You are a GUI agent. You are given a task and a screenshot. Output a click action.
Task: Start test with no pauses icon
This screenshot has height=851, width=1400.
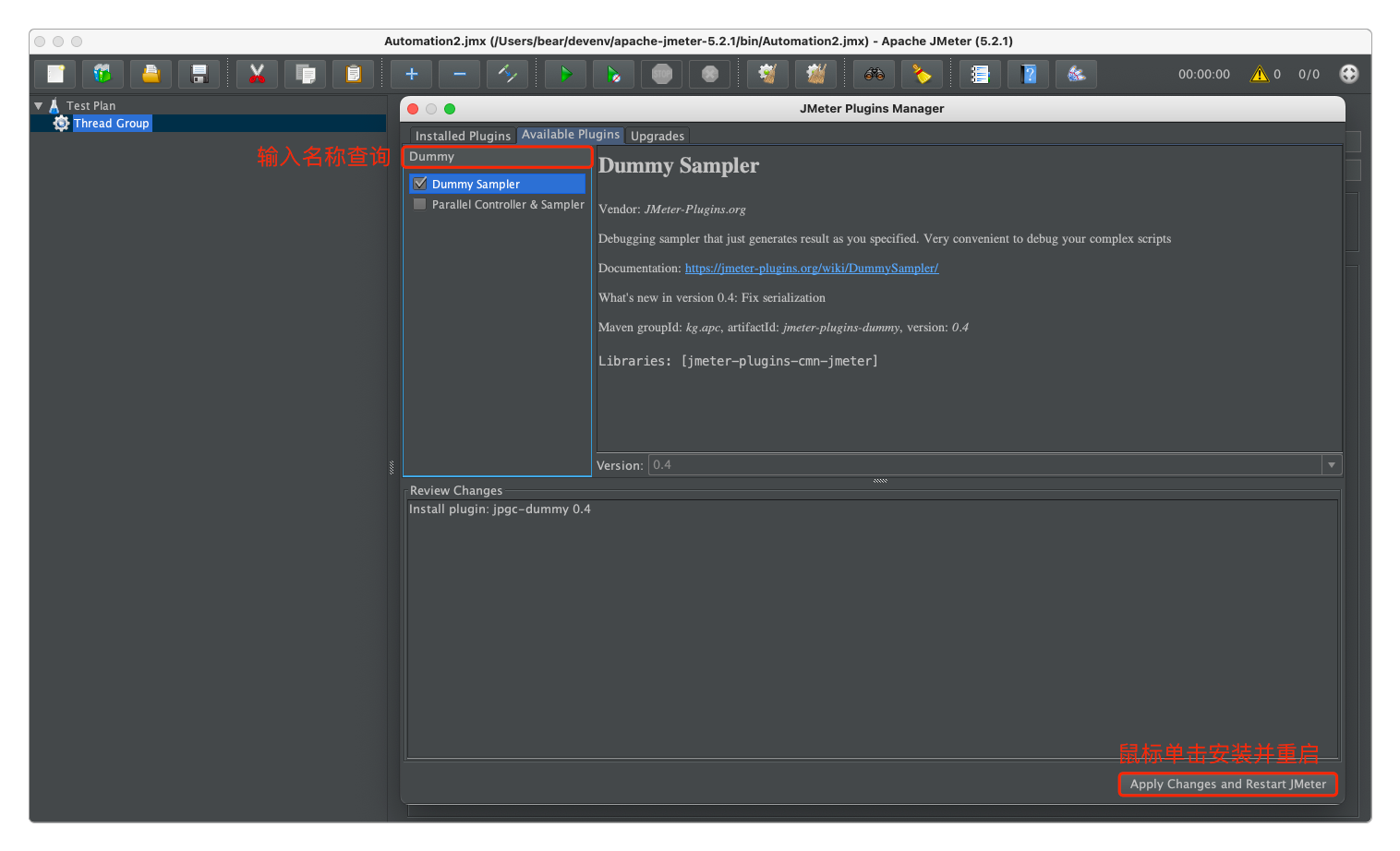click(614, 74)
